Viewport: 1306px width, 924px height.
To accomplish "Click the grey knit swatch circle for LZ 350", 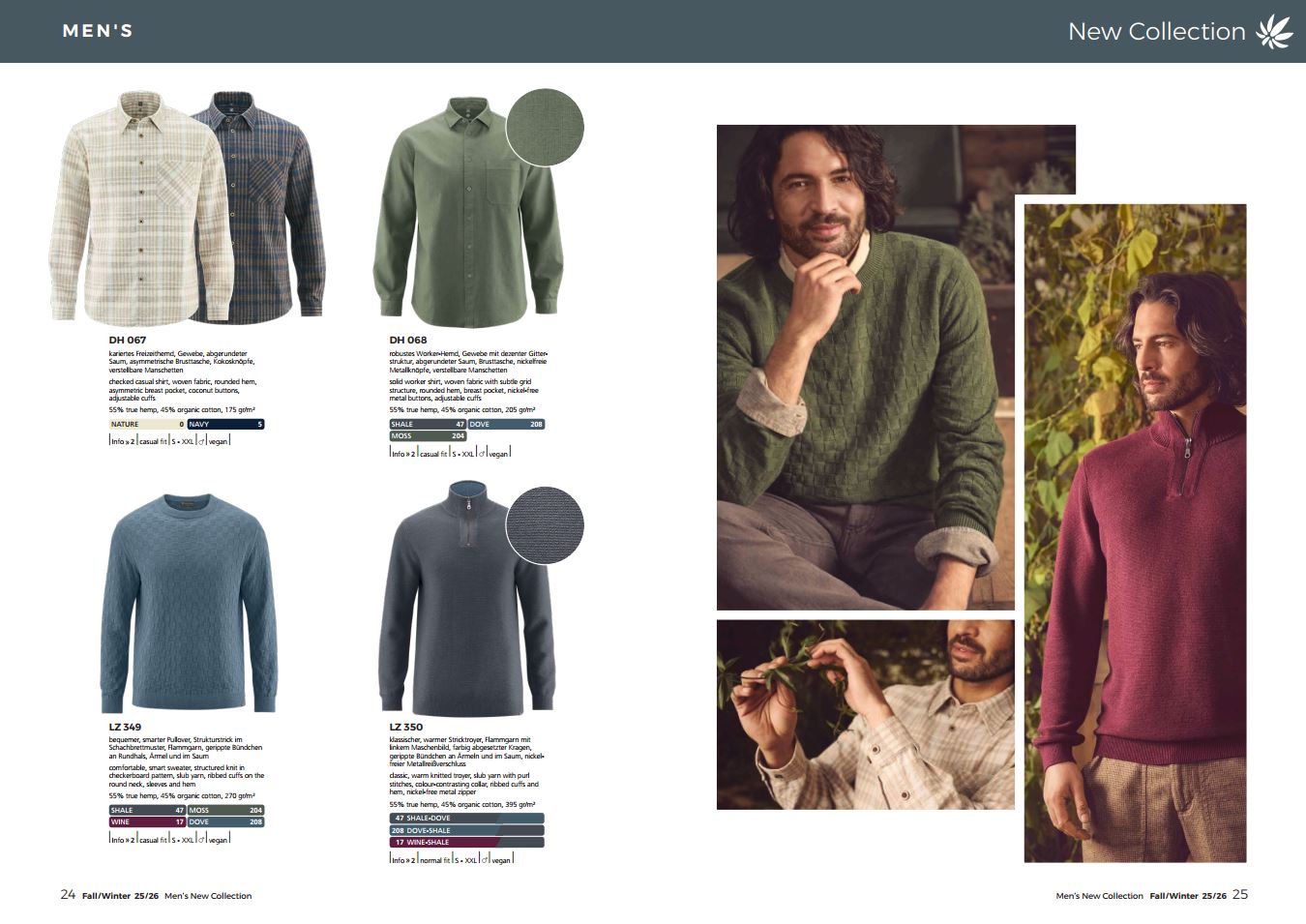I will tap(545, 525).
